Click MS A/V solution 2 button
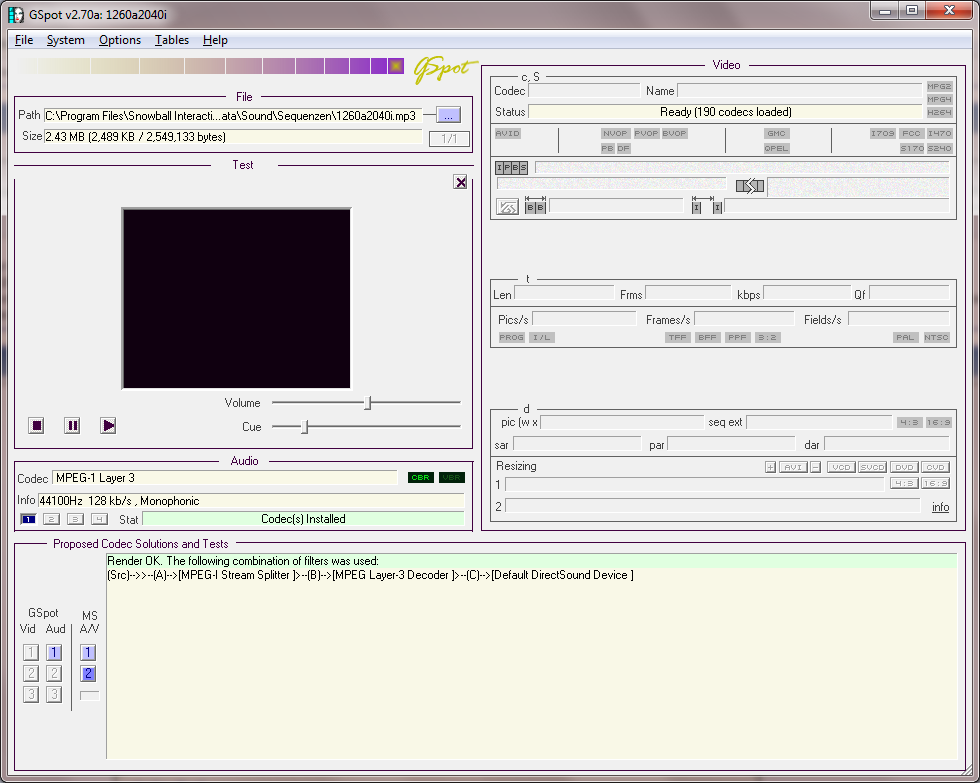This screenshot has height=783, width=980. [89, 674]
